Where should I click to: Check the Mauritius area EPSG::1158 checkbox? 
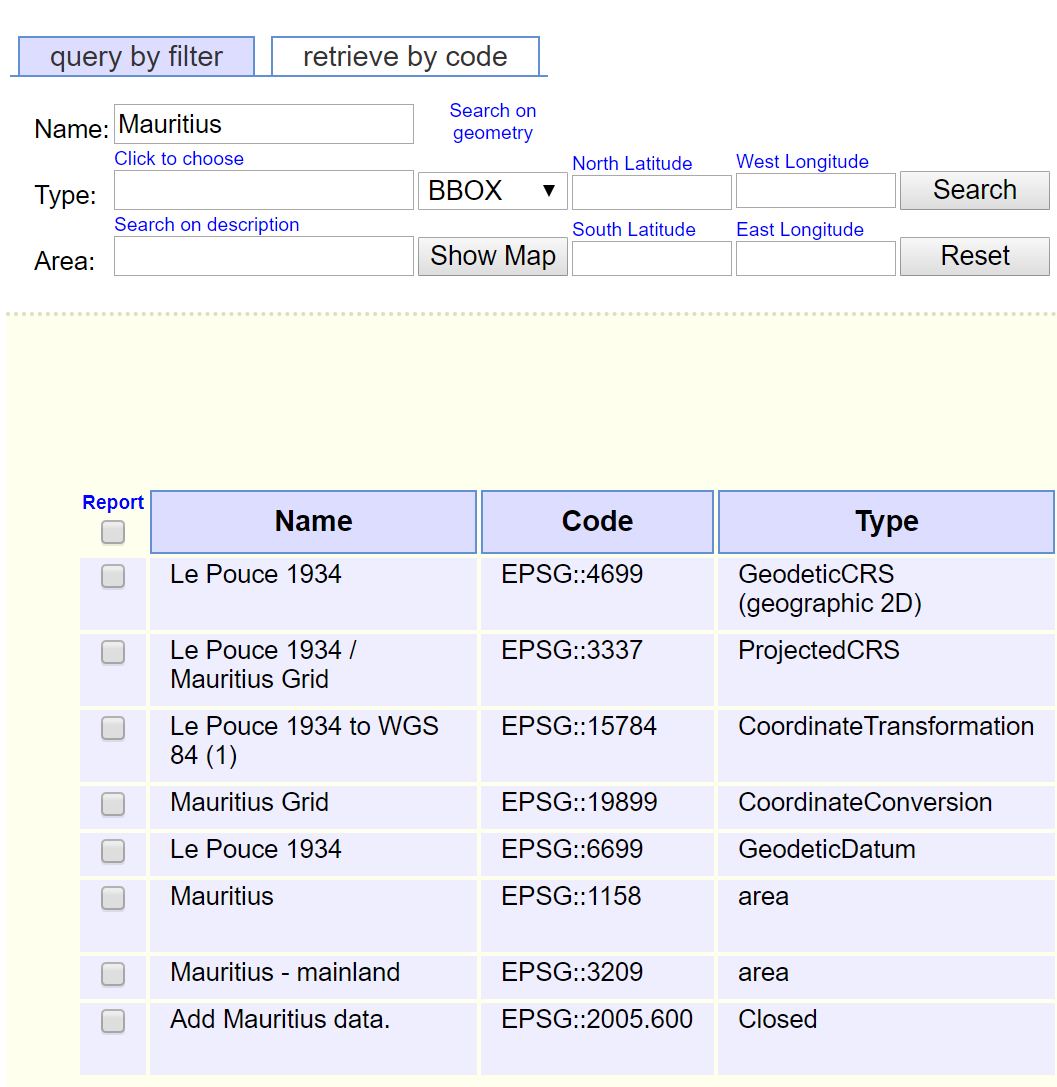coord(113,898)
